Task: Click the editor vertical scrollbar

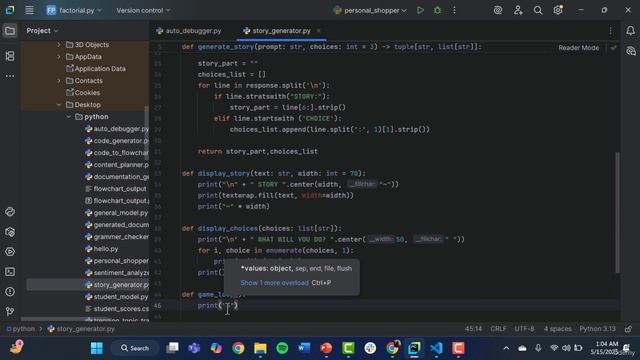Action: 617,212
